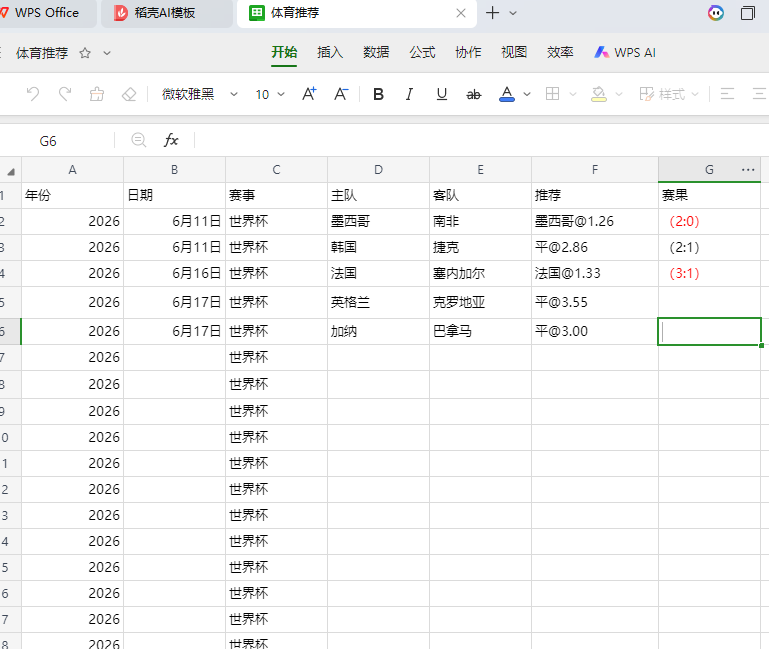This screenshot has height=649, width=769.
Task: Click the red (3:1) result cell
Action: [710, 273]
